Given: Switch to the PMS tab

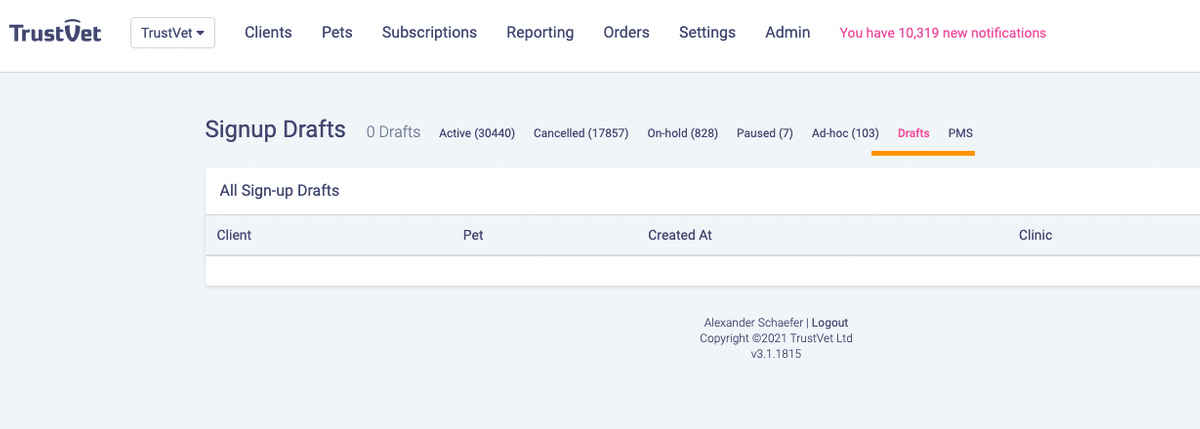Looking at the screenshot, I should (960, 133).
